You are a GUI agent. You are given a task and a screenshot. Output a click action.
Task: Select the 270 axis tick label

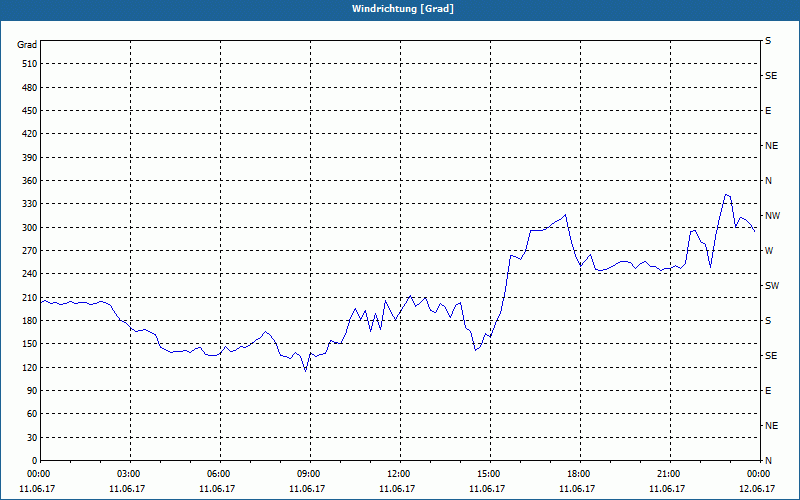coord(30,251)
